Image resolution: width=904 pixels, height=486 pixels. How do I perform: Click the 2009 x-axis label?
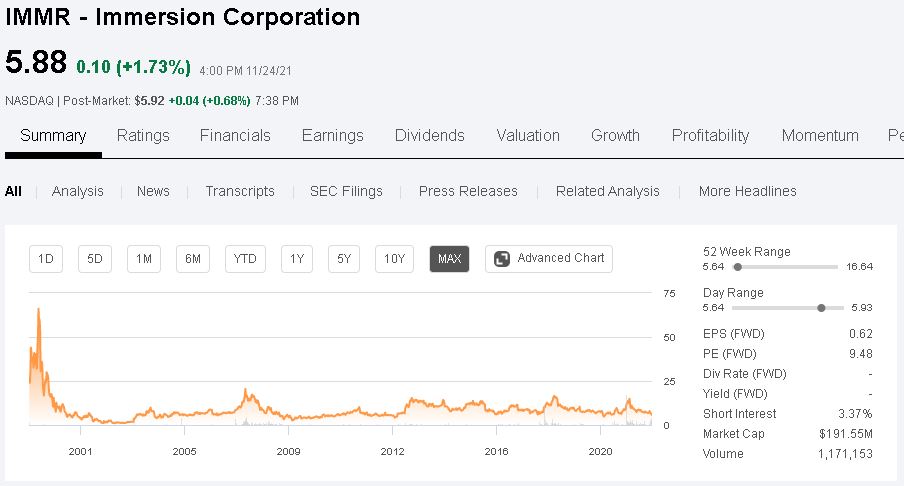point(288,451)
